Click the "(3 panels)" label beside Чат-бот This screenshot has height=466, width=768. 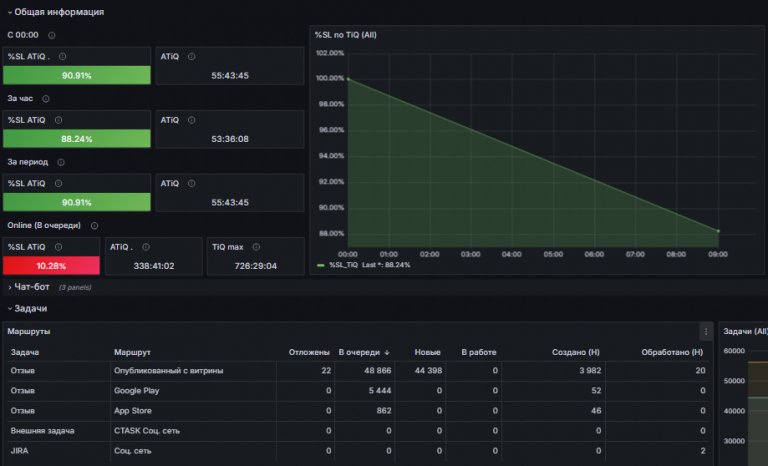[x=75, y=288]
